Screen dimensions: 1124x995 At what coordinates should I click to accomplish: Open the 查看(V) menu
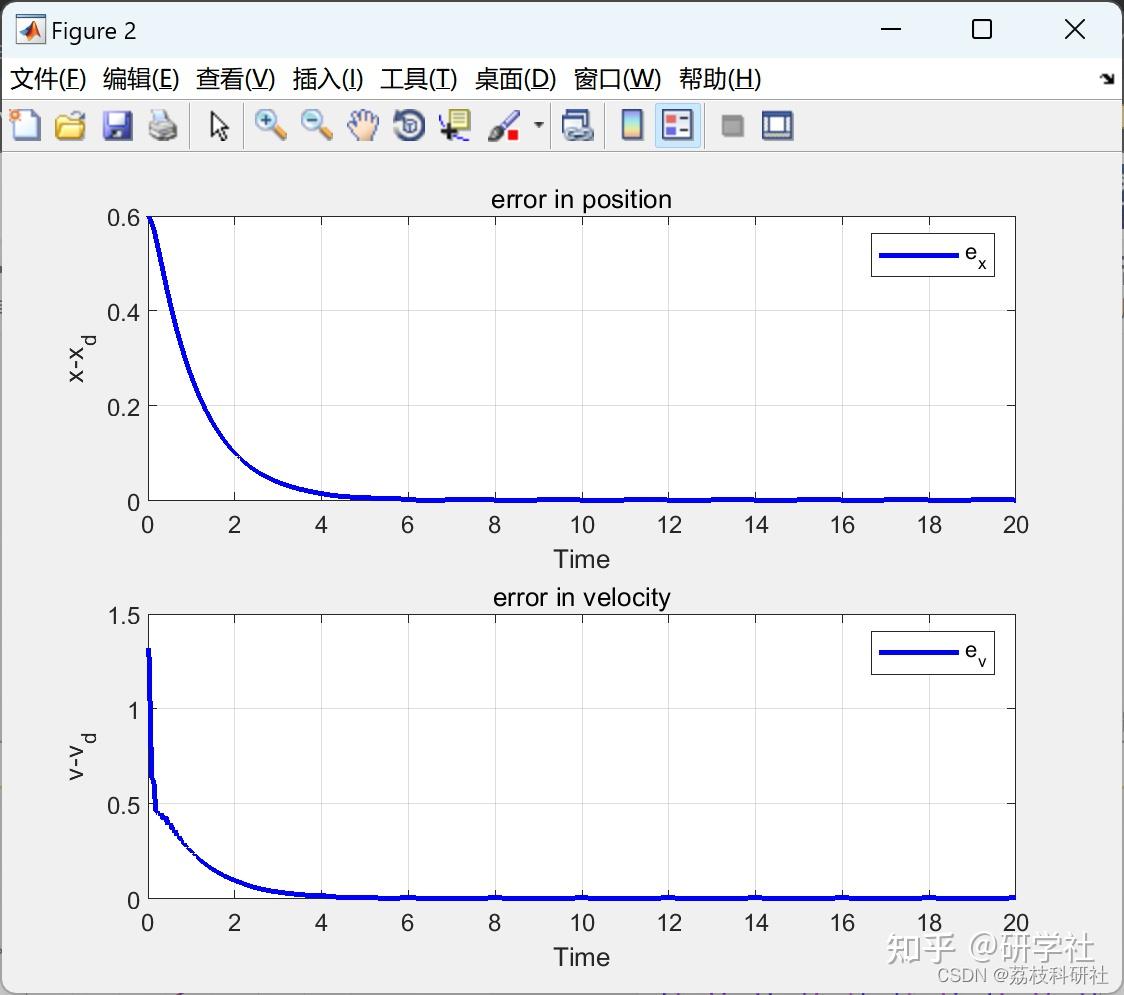[x=235, y=79]
